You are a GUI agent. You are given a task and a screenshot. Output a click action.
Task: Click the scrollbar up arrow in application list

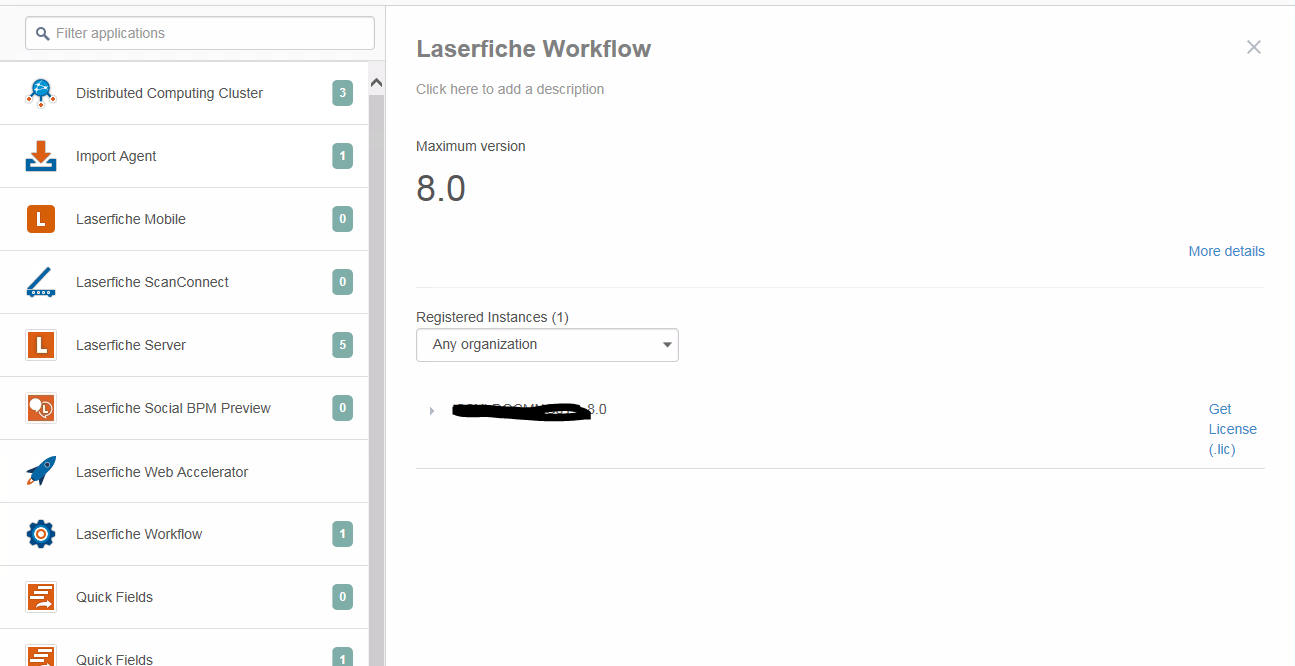point(377,82)
